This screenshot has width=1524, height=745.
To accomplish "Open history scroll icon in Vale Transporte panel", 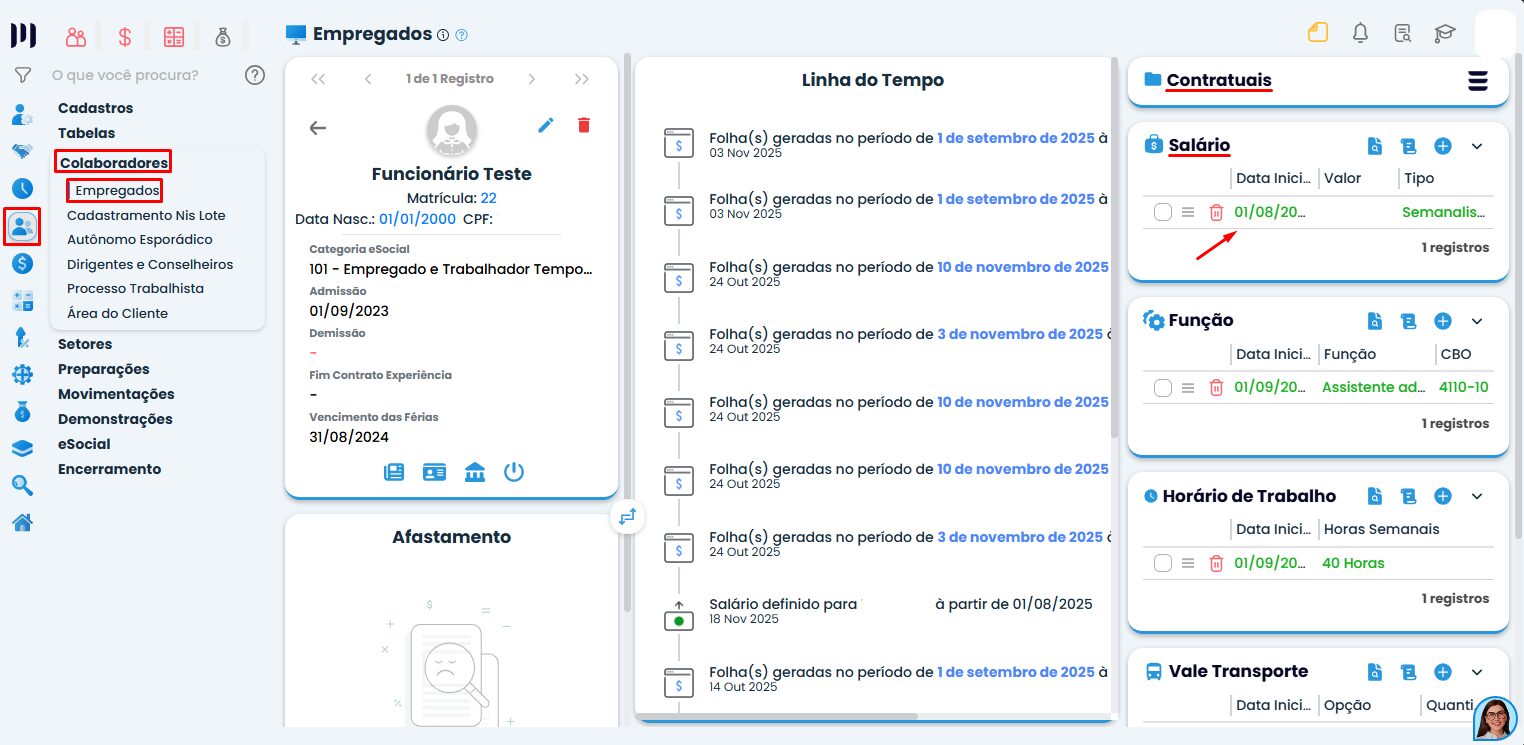I will [x=1408, y=672].
